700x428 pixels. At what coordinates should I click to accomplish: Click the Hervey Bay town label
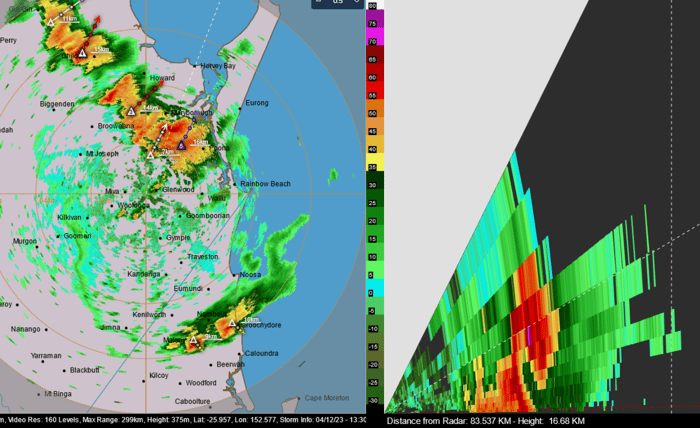[218, 66]
